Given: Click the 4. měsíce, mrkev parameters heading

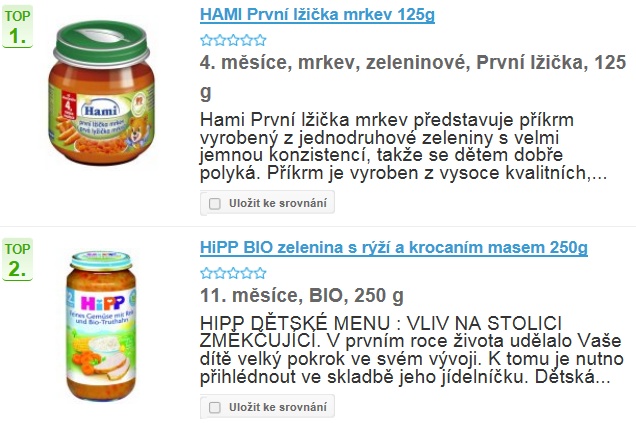Looking at the screenshot, I should click(x=413, y=77).
